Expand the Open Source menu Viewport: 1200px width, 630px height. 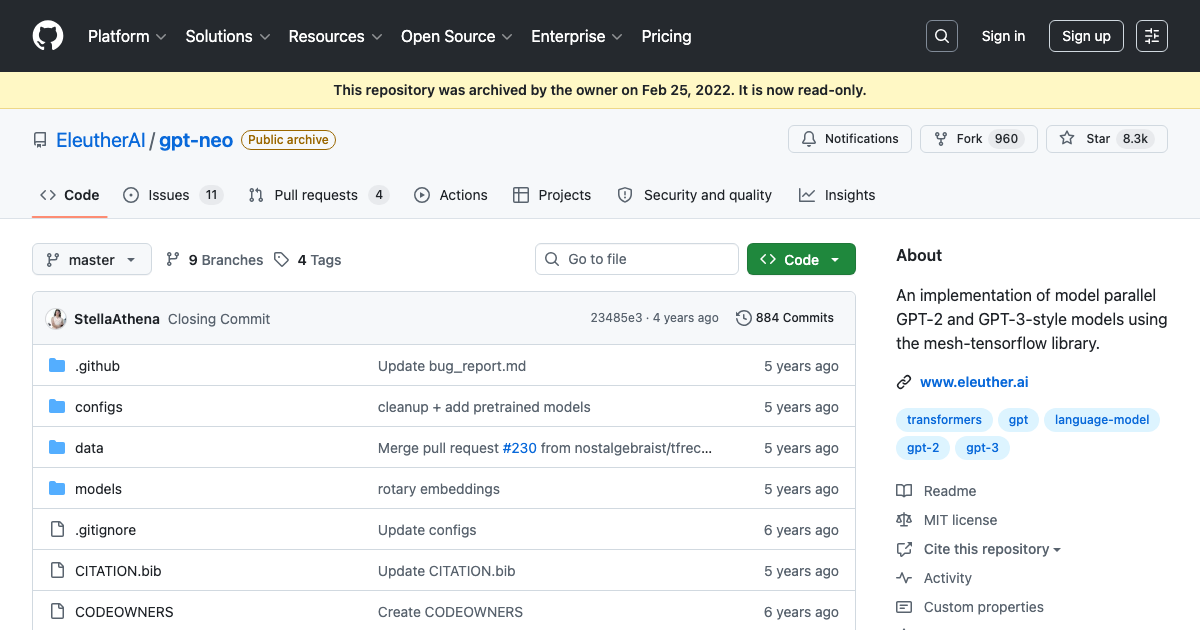tap(457, 36)
